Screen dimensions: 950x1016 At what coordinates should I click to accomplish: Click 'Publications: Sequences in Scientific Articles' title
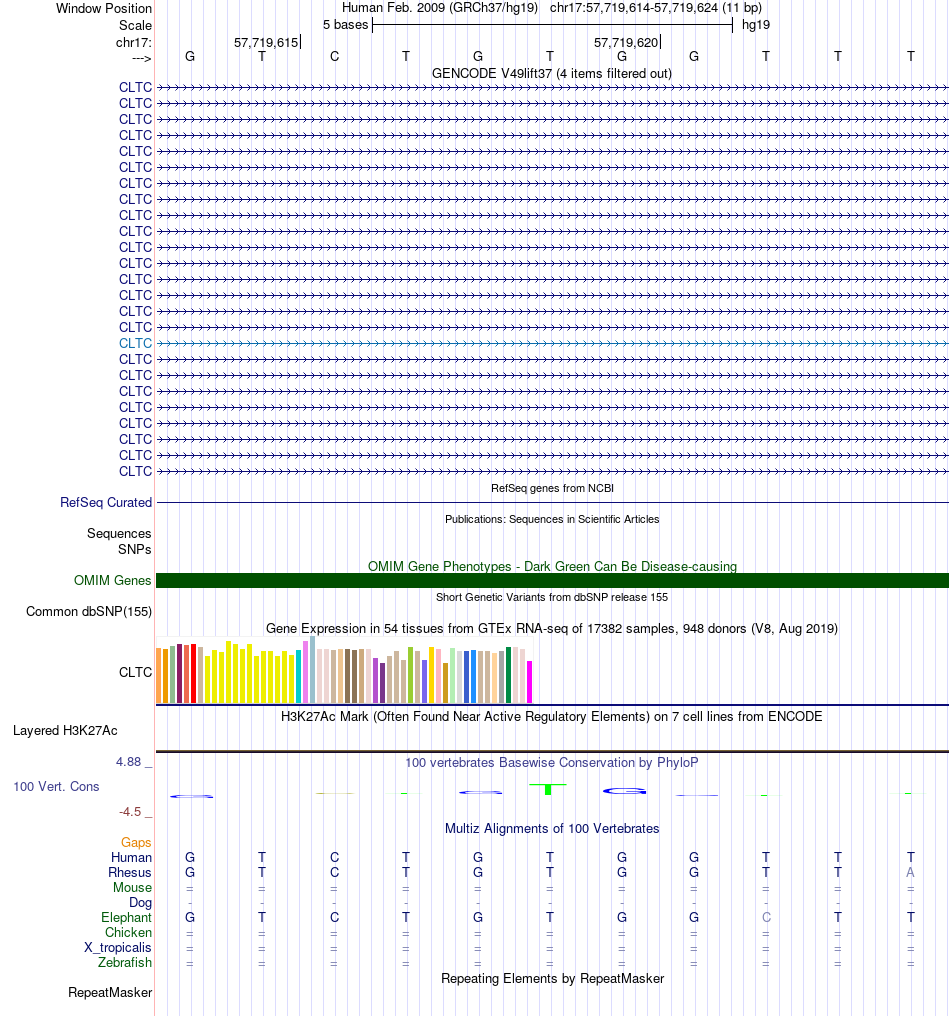pyautogui.click(x=552, y=519)
